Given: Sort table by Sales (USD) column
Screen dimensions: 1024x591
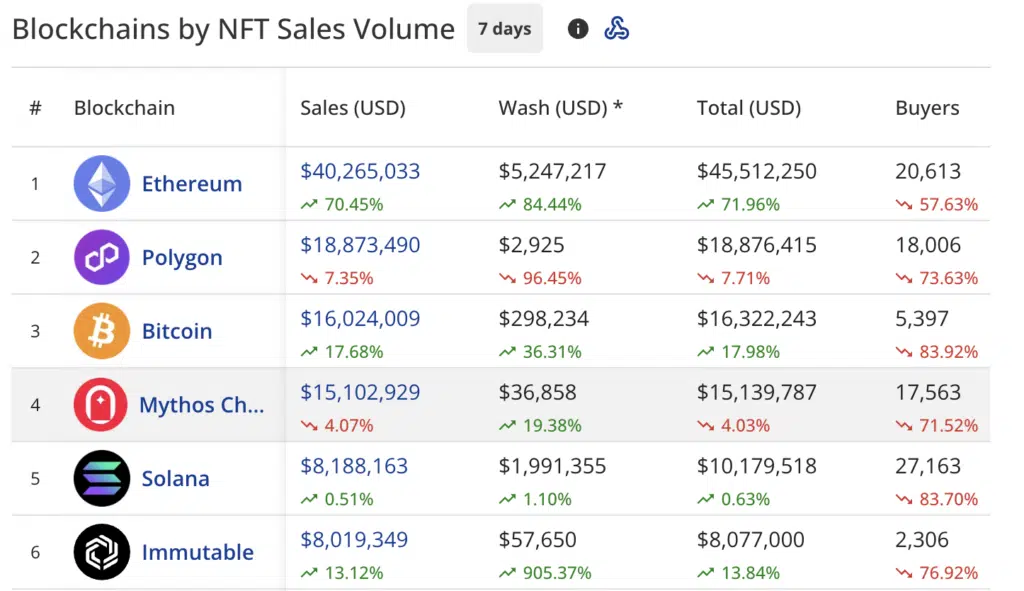Looking at the screenshot, I should pos(353,108).
